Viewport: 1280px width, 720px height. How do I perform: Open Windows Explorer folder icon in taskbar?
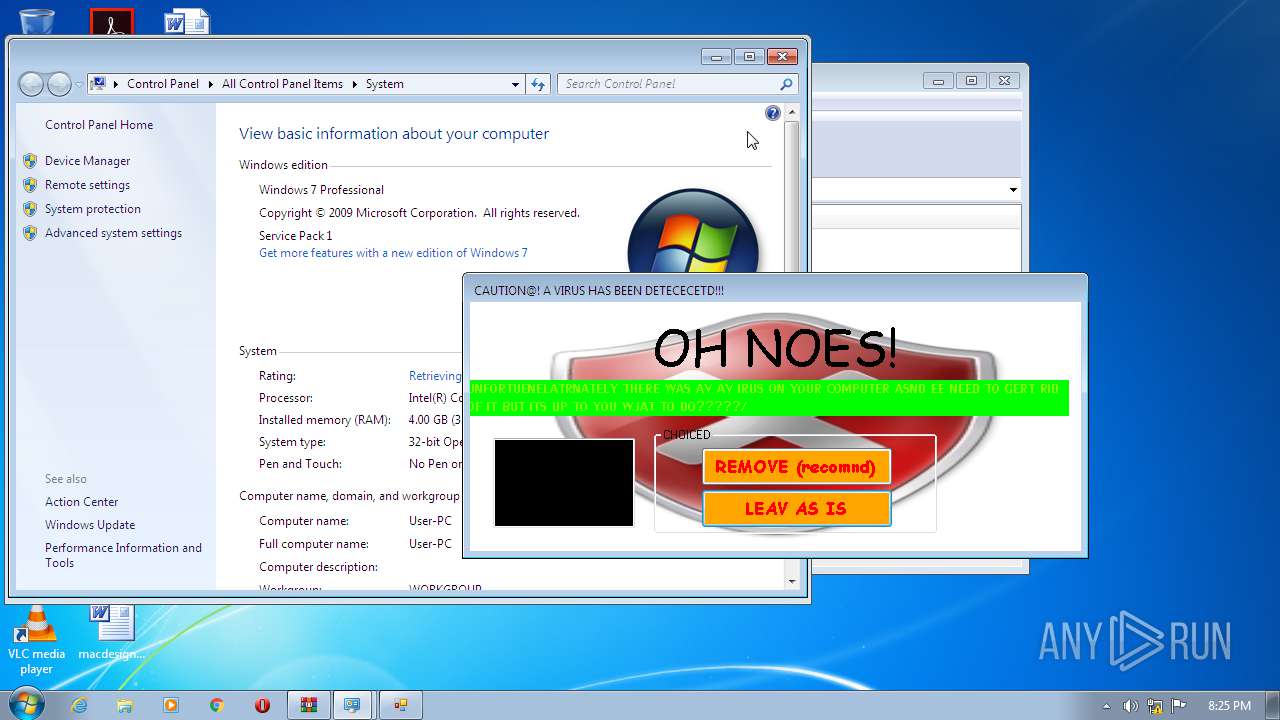click(125, 705)
